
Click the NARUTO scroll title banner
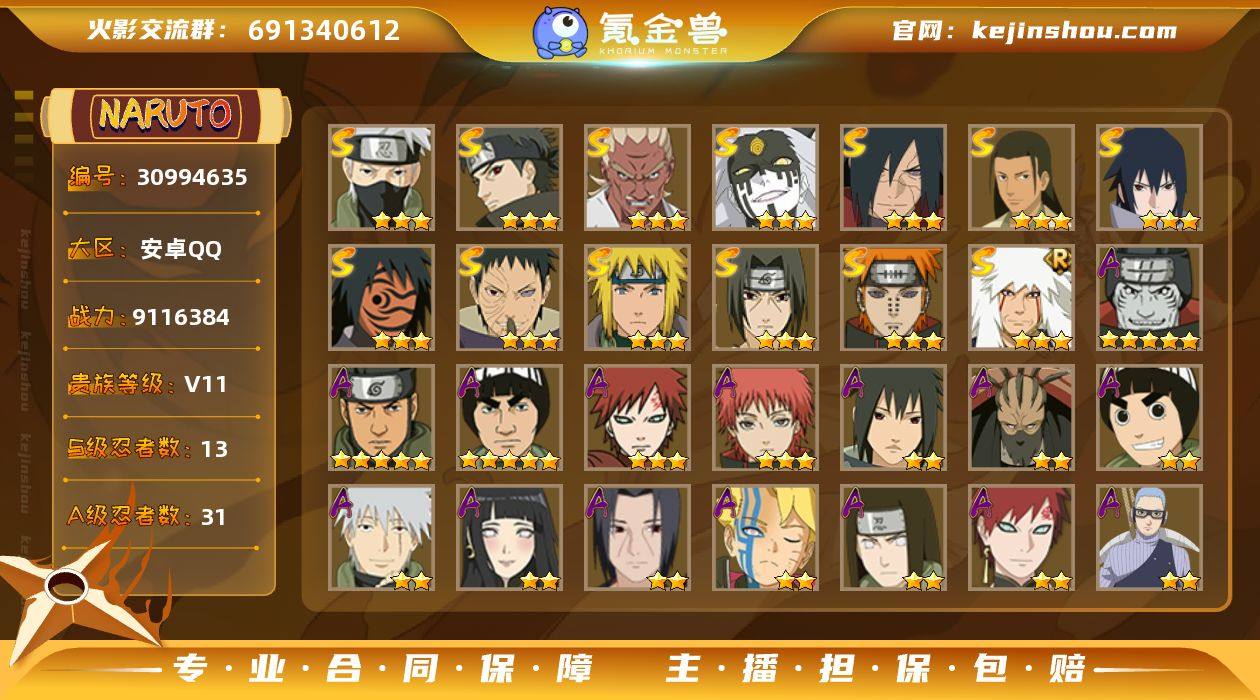(x=166, y=114)
